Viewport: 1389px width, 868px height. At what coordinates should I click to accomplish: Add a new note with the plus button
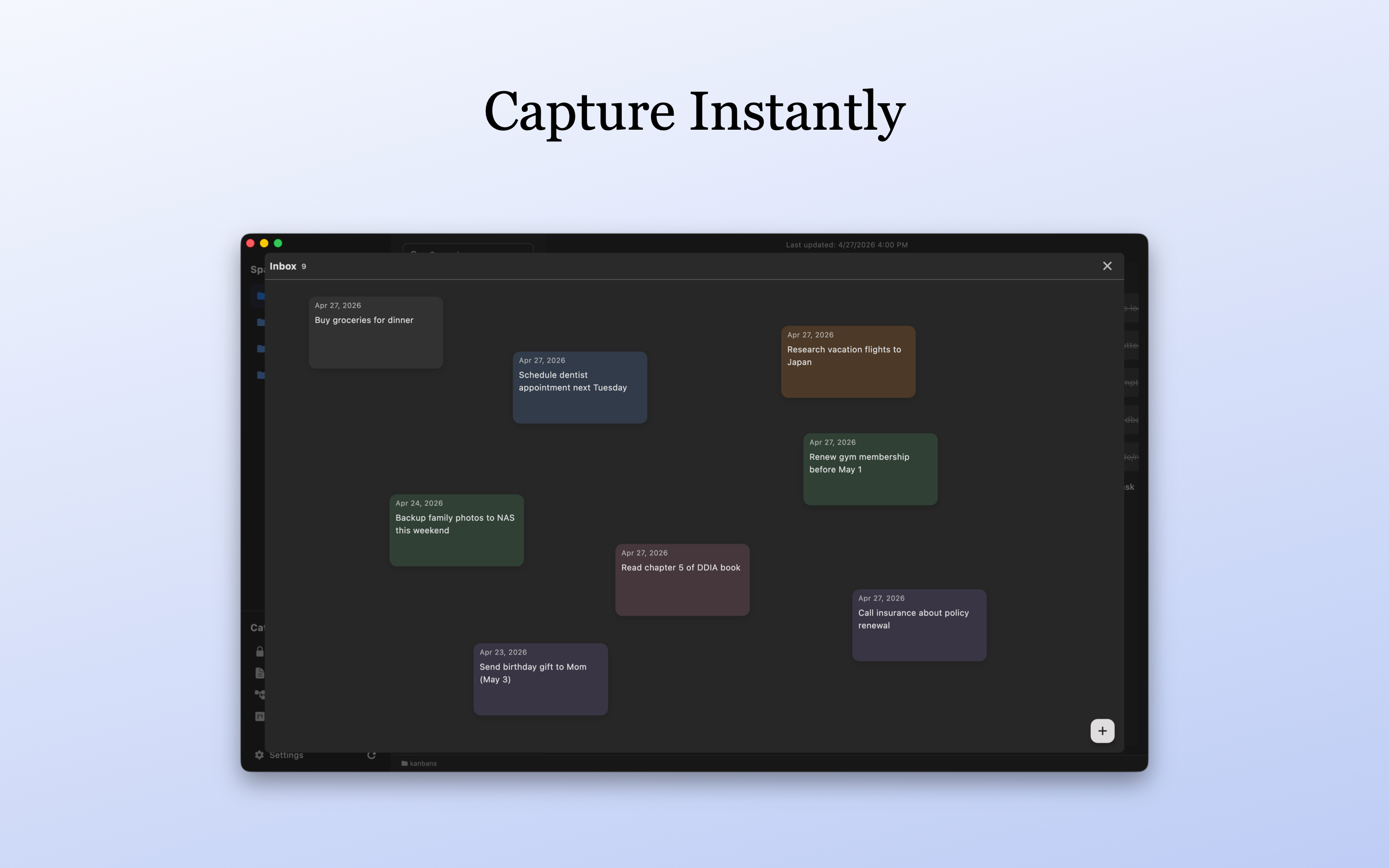tap(1102, 731)
